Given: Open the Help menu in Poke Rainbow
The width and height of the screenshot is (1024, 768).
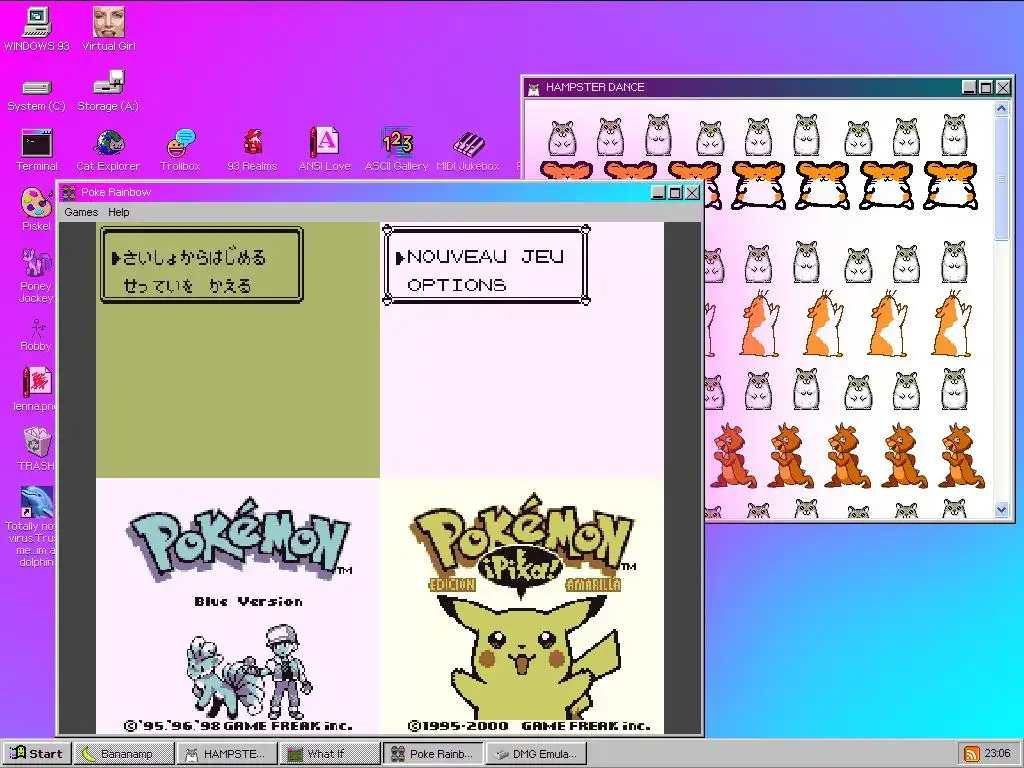Looking at the screenshot, I should (x=119, y=212).
